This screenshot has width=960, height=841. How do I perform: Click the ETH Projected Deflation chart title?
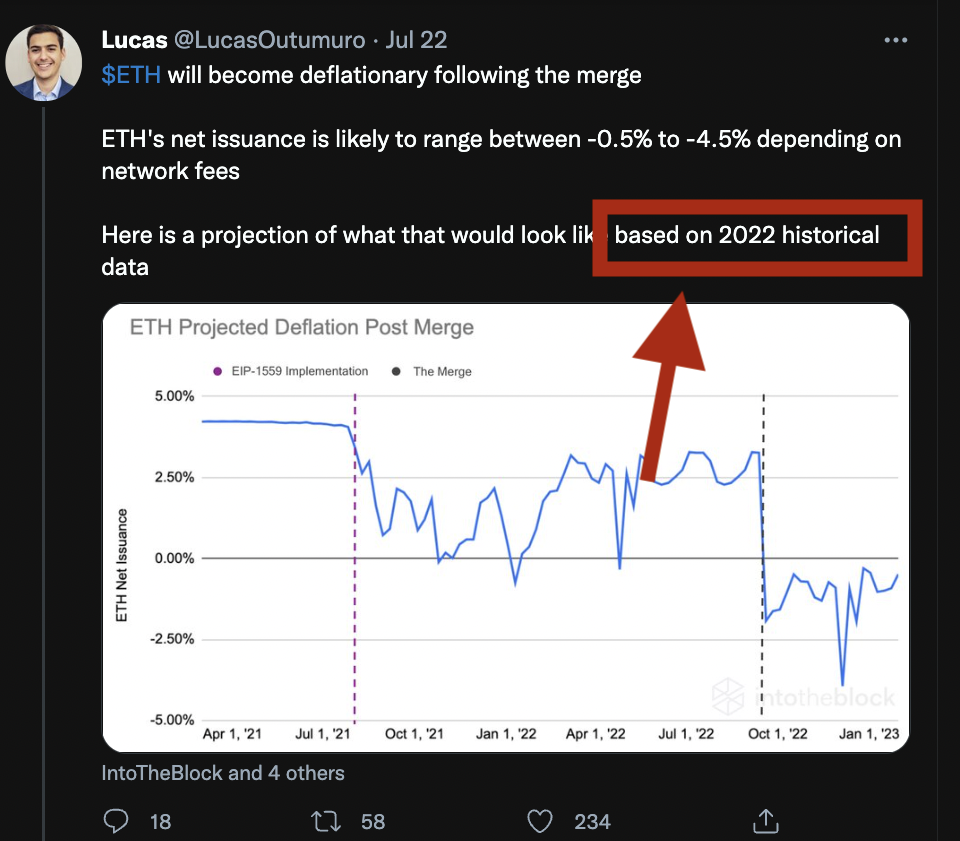tap(302, 328)
